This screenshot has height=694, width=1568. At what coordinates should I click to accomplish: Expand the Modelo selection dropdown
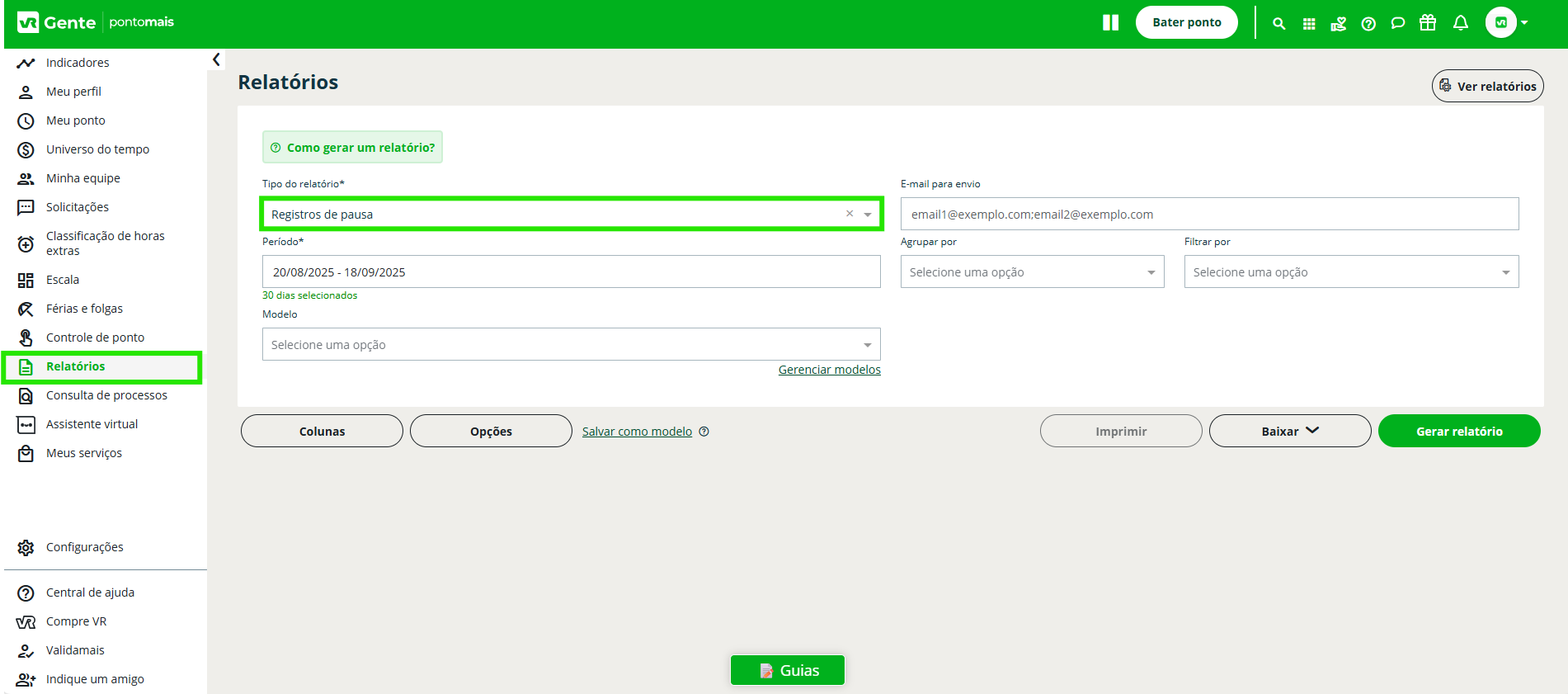coord(571,345)
